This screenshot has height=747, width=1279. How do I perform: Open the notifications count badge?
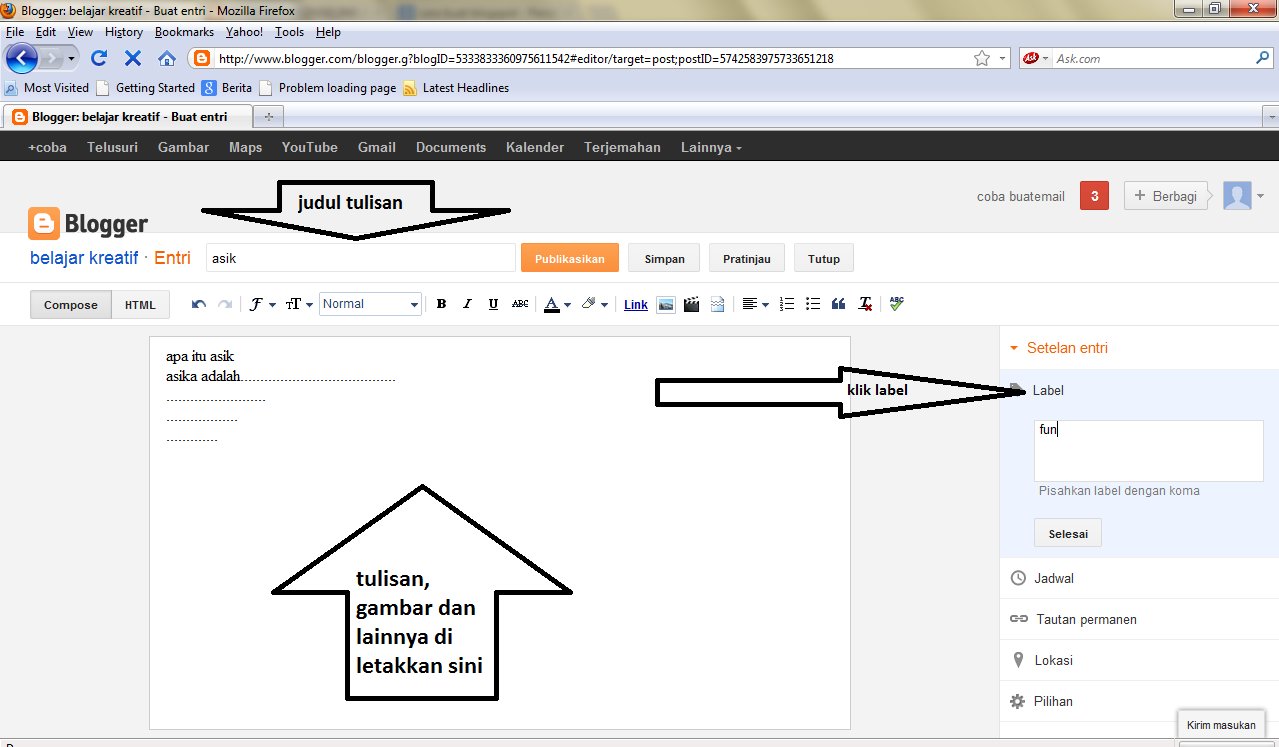[1094, 196]
